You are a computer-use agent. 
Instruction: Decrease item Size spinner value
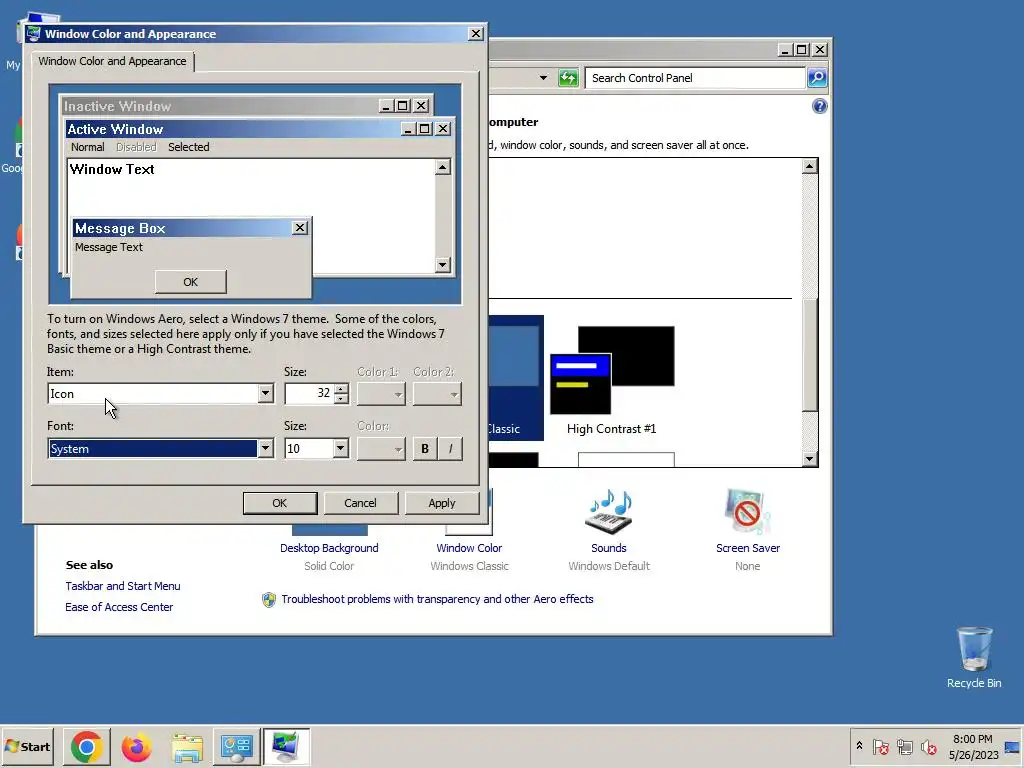(341, 398)
